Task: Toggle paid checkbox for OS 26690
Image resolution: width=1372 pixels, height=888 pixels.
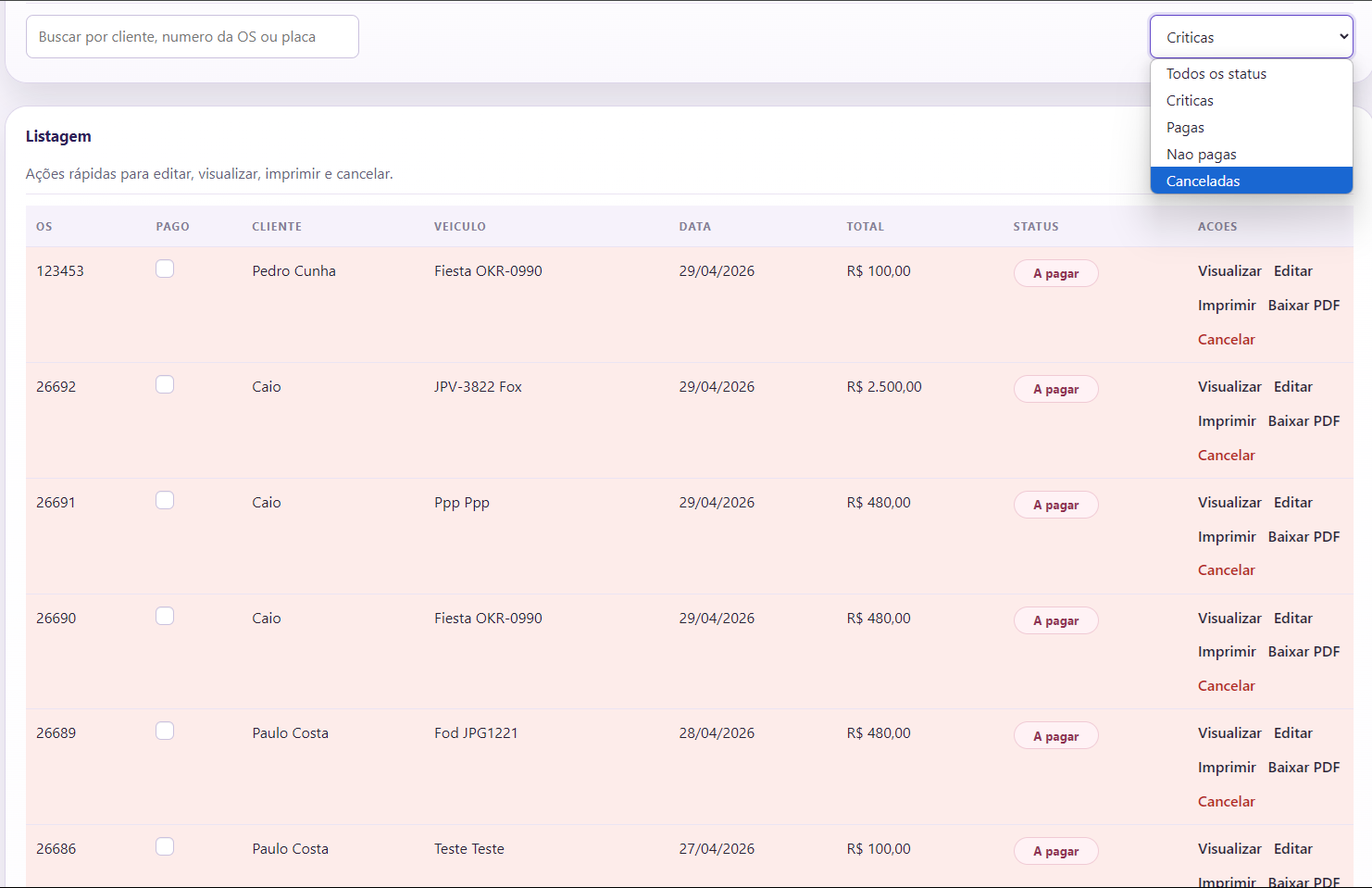Action: (x=165, y=616)
